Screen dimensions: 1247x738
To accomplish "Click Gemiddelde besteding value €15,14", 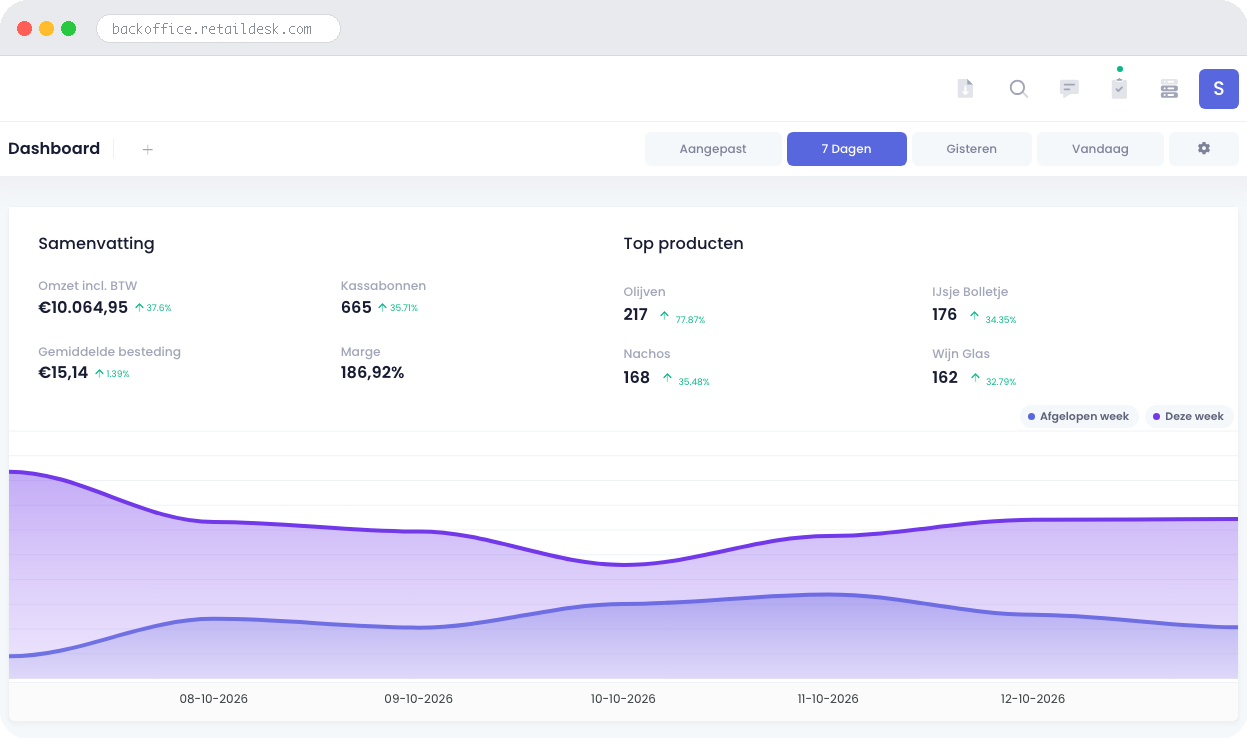I will click(63, 373).
